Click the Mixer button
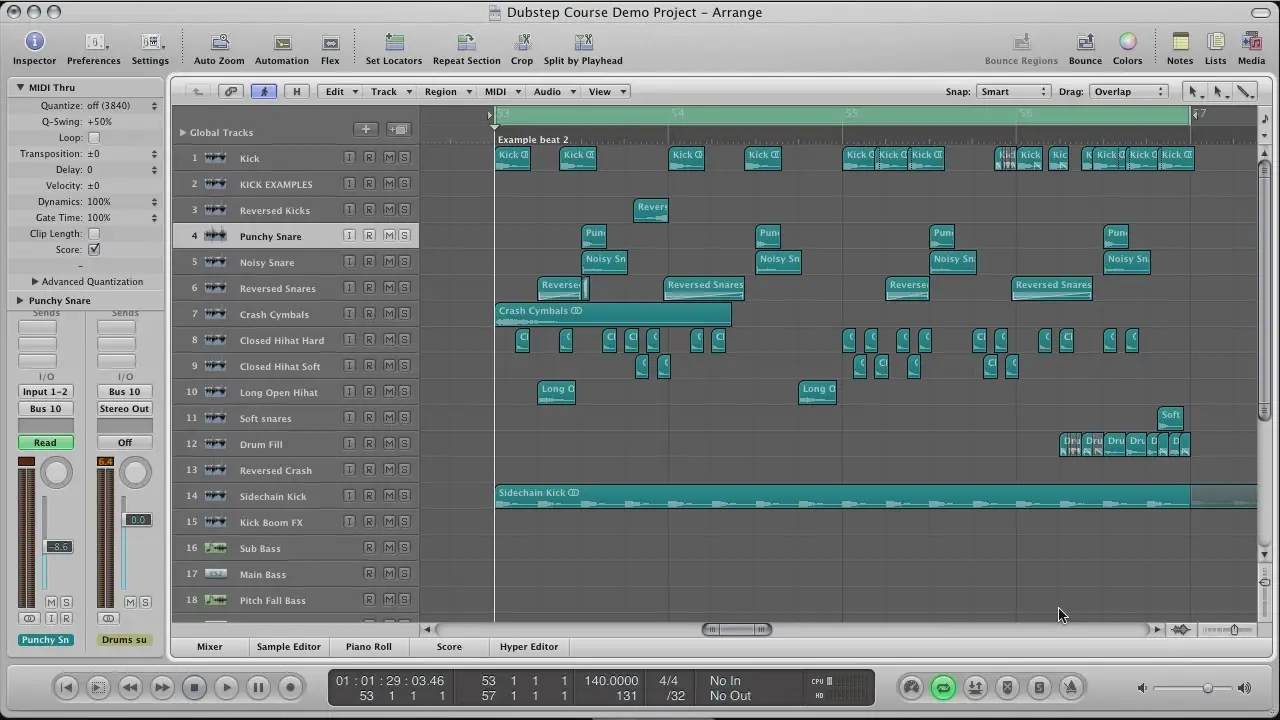 pos(209,647)
